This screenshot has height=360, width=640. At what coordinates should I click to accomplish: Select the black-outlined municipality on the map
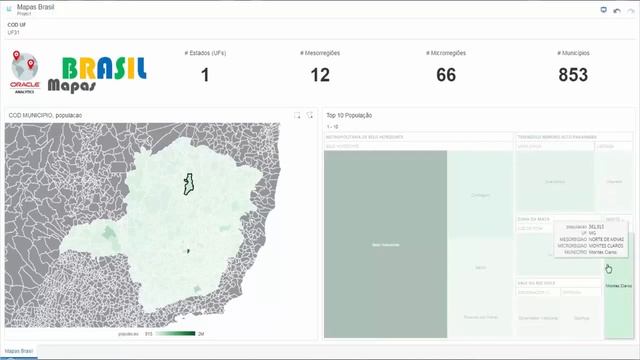pyautogui.click(x=188, y=184)
